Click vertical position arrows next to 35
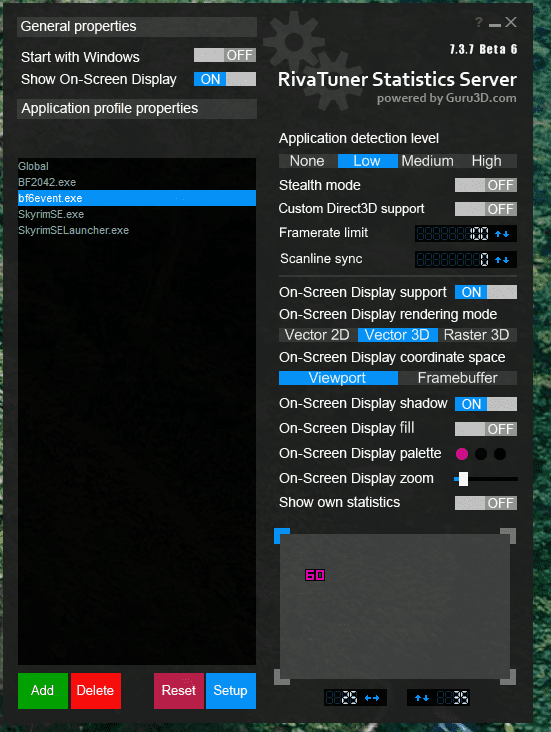Image resolution: width=551 pixels, height=732 pixels. click(x=422, y=698)
